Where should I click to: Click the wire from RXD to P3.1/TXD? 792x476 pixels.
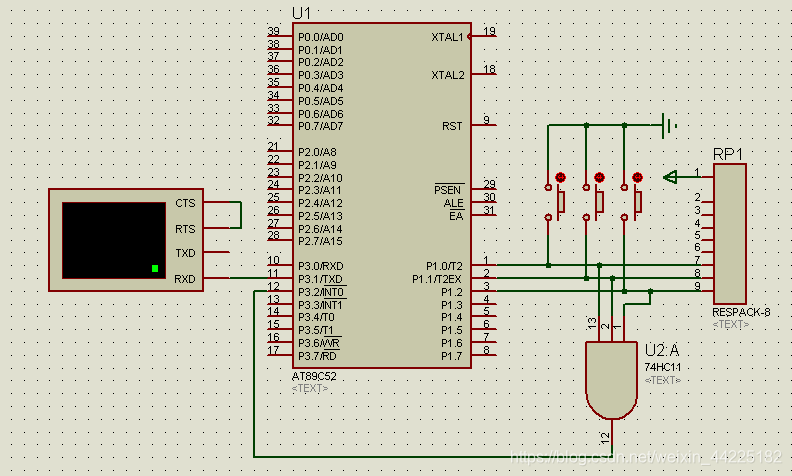[249, 278]
